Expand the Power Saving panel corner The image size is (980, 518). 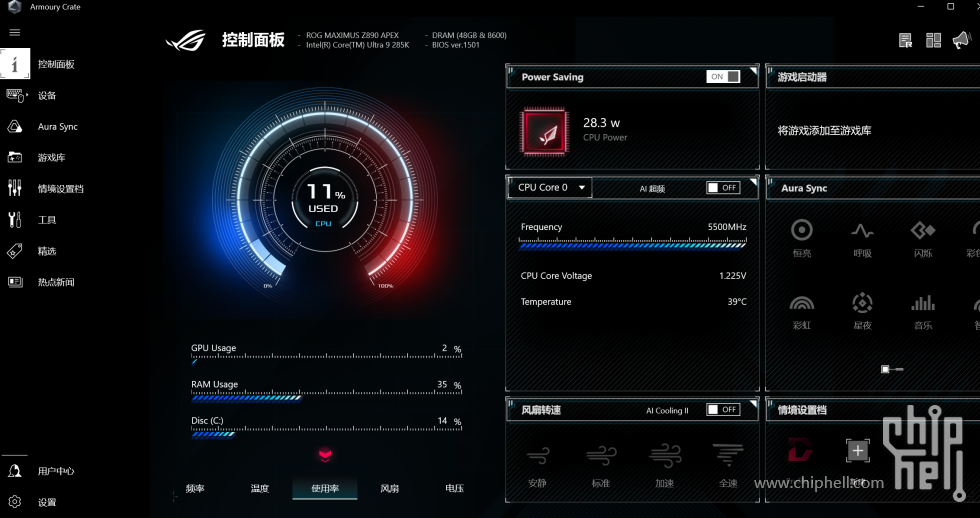pos(753,71)
